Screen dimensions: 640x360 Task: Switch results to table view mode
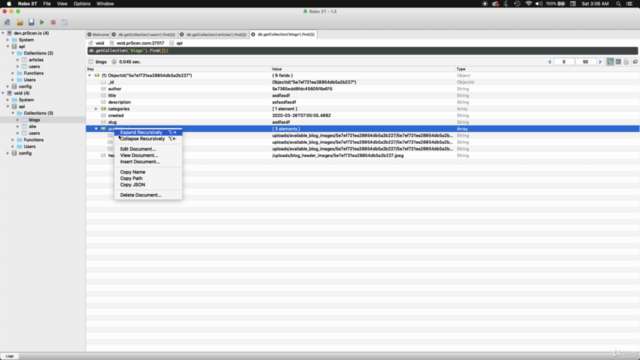click(x=618, y=62)
